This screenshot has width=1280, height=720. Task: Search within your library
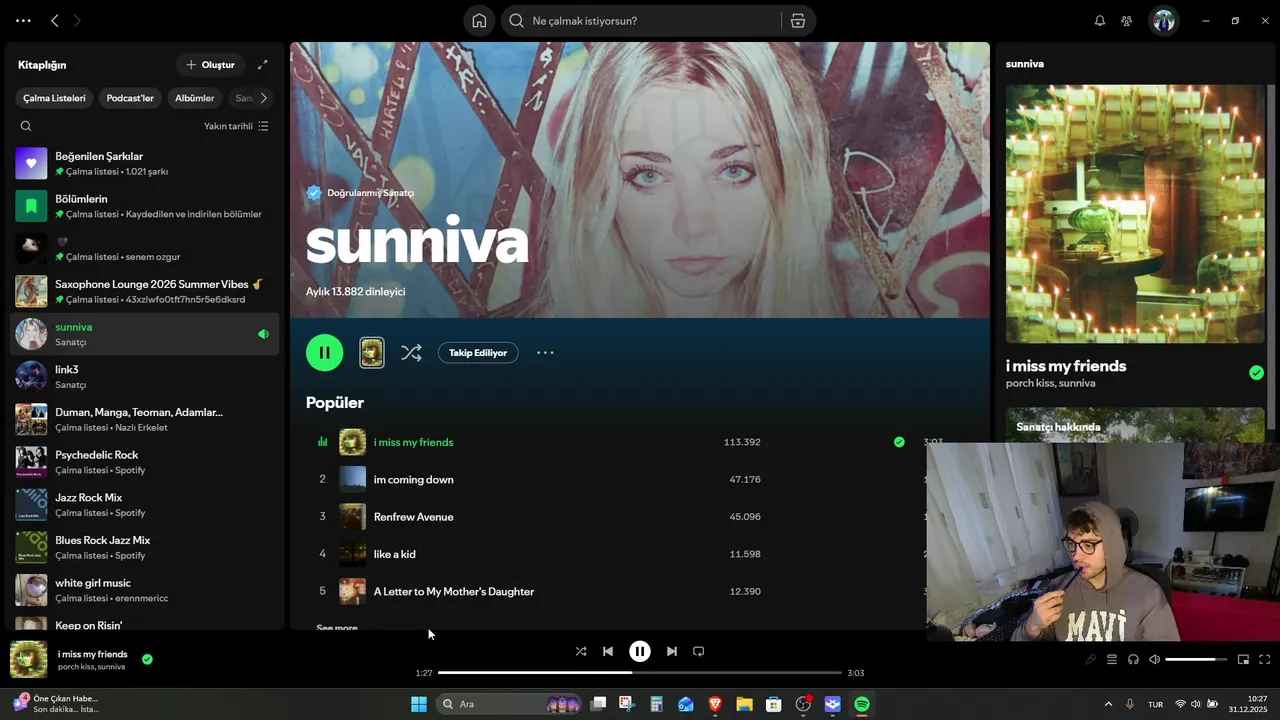26,126
